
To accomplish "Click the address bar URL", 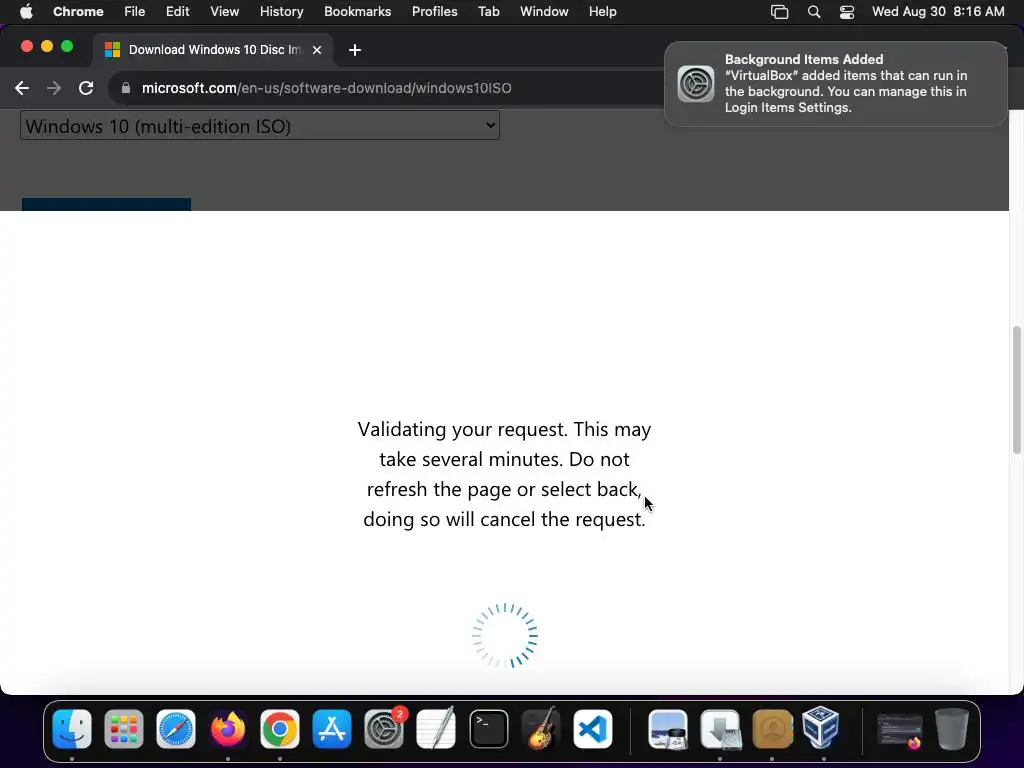I will [327, 88].
